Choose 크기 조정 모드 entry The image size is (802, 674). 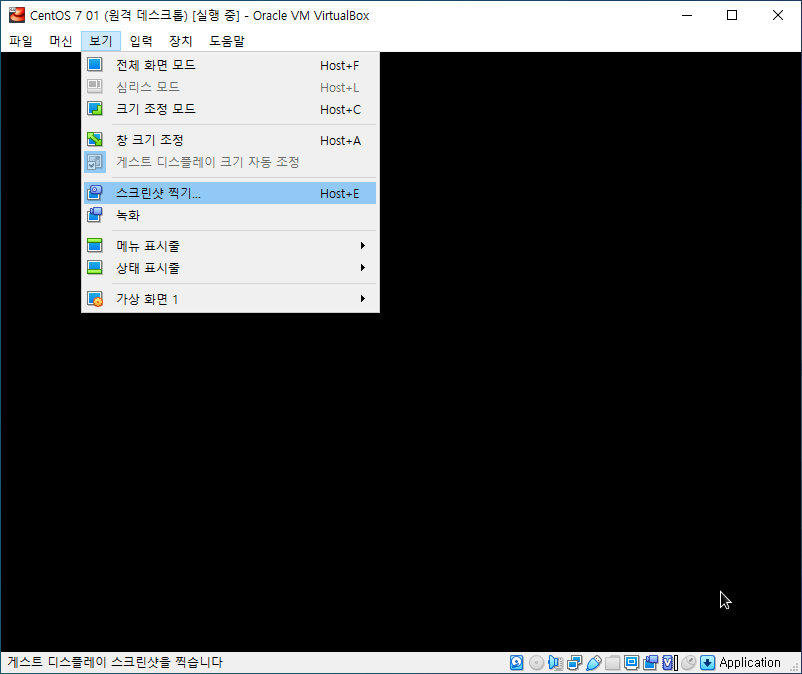click(230, 109)
